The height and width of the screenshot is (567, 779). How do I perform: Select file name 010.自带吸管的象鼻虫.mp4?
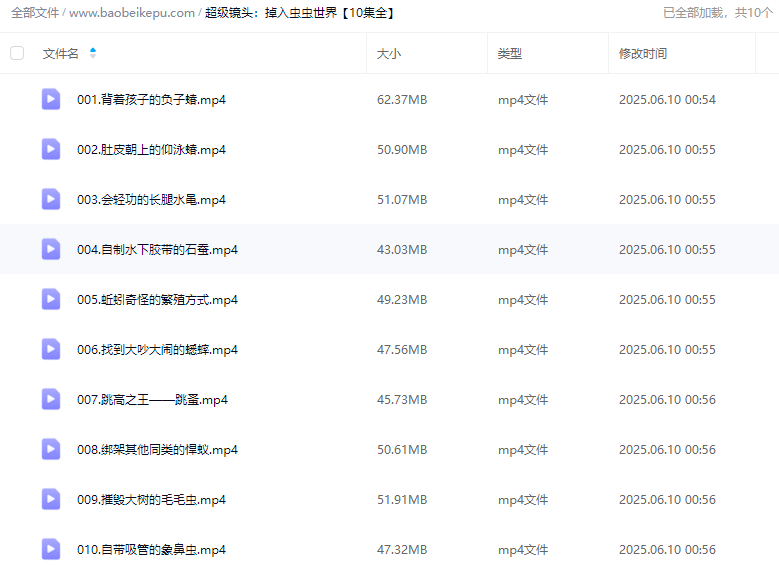[151, 550]
